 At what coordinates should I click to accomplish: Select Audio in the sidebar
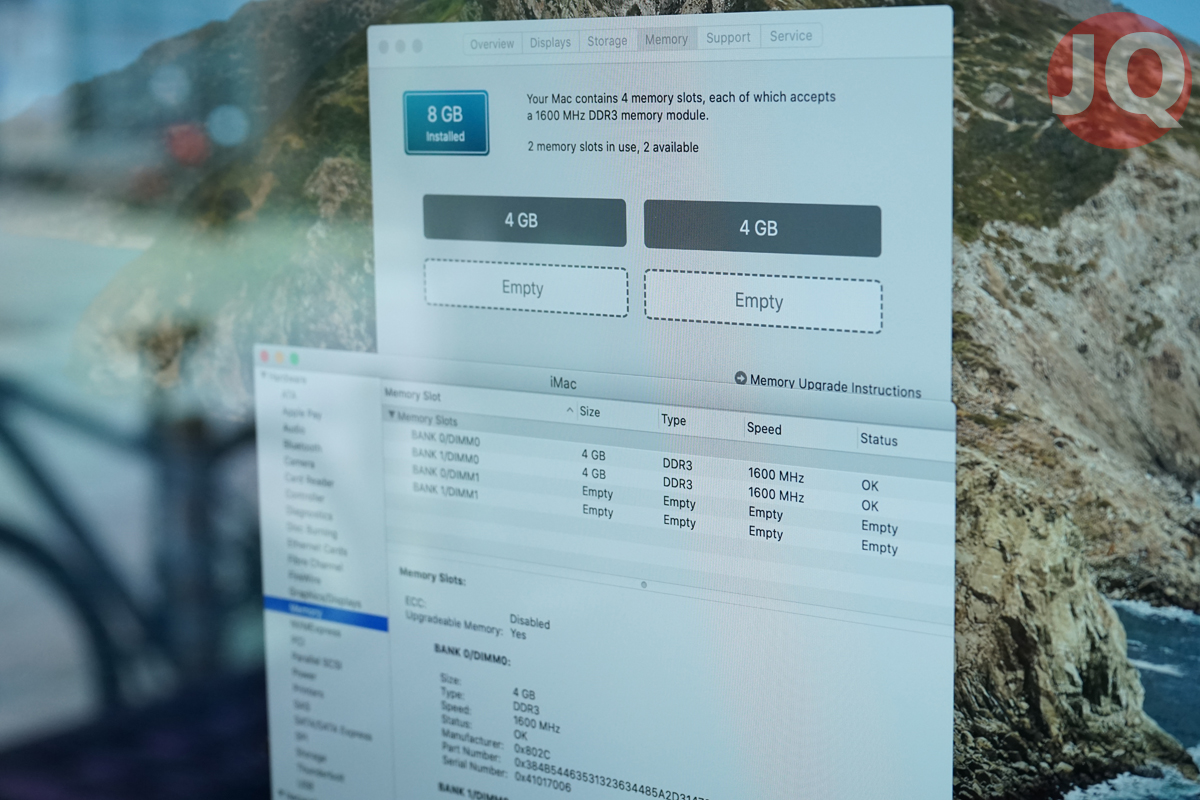pos(293,429)
